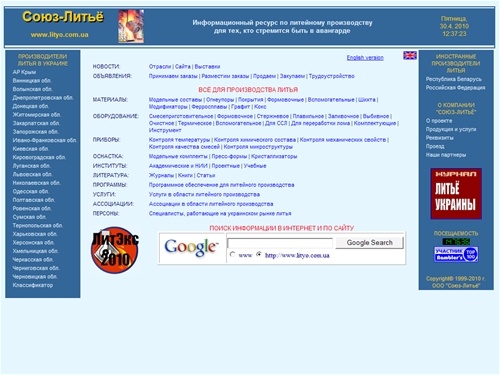Open Закупаем announcements link
The image size is (500, 375).
pyautogui.click(x=292, y=76)
